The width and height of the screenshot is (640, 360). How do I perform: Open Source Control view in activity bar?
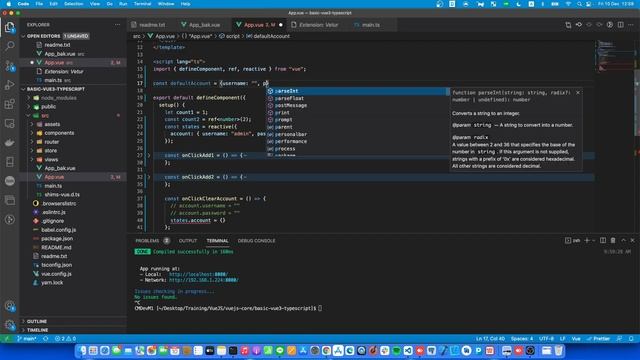pos(9,65)
